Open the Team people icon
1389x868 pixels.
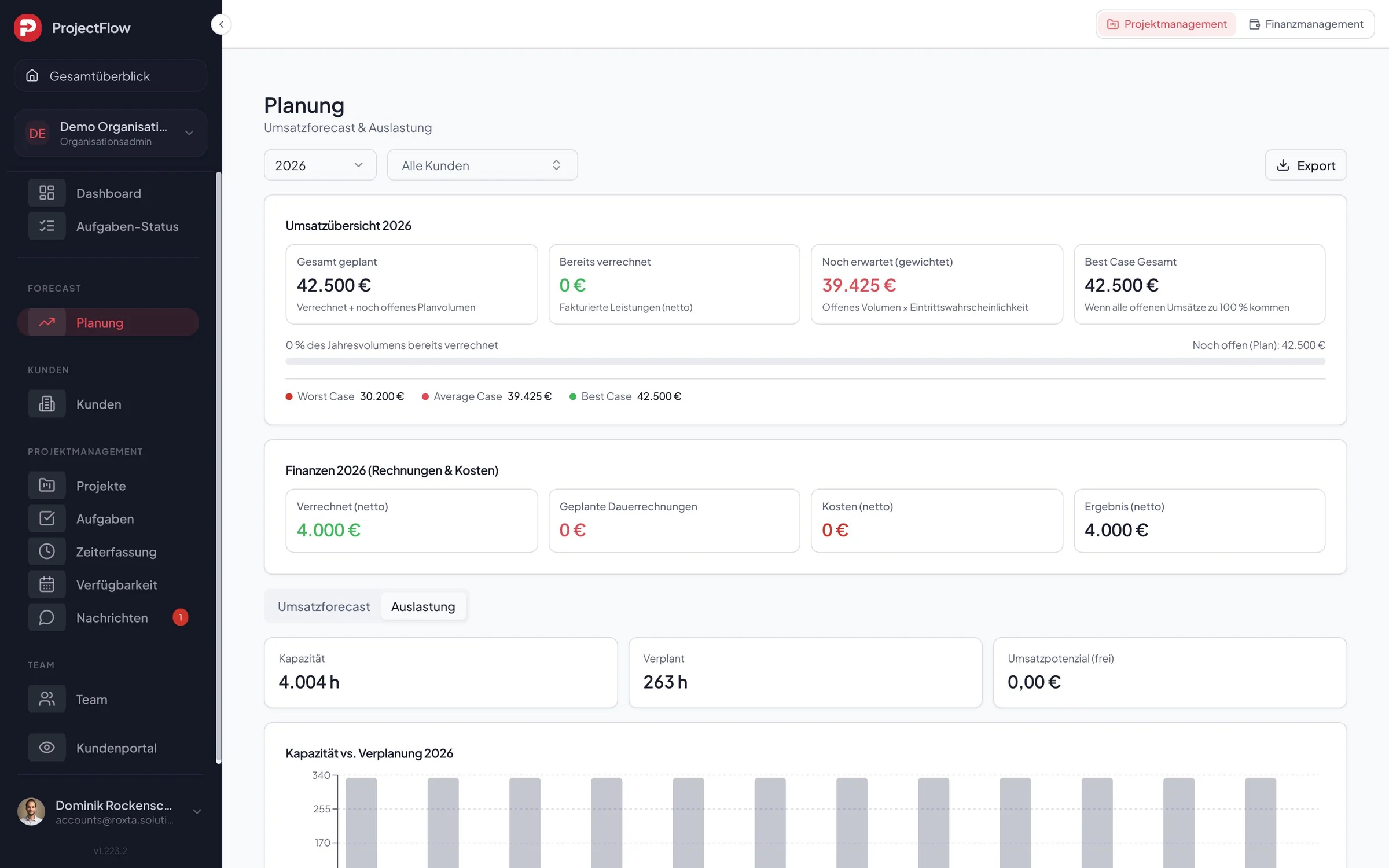pyautogui.click(x=47, y=699)
